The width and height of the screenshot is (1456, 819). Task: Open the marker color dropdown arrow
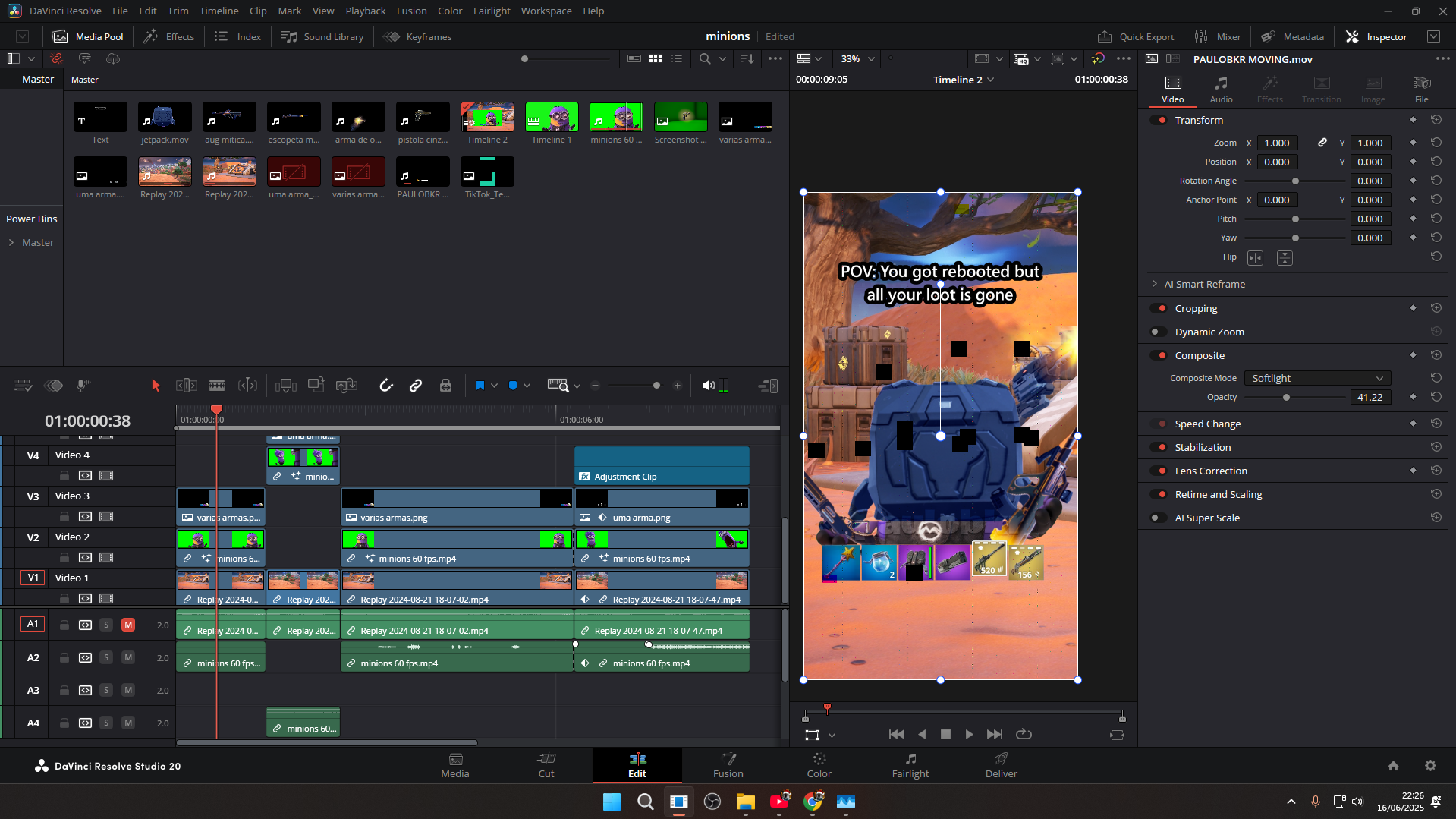click(x=527, y=386)
